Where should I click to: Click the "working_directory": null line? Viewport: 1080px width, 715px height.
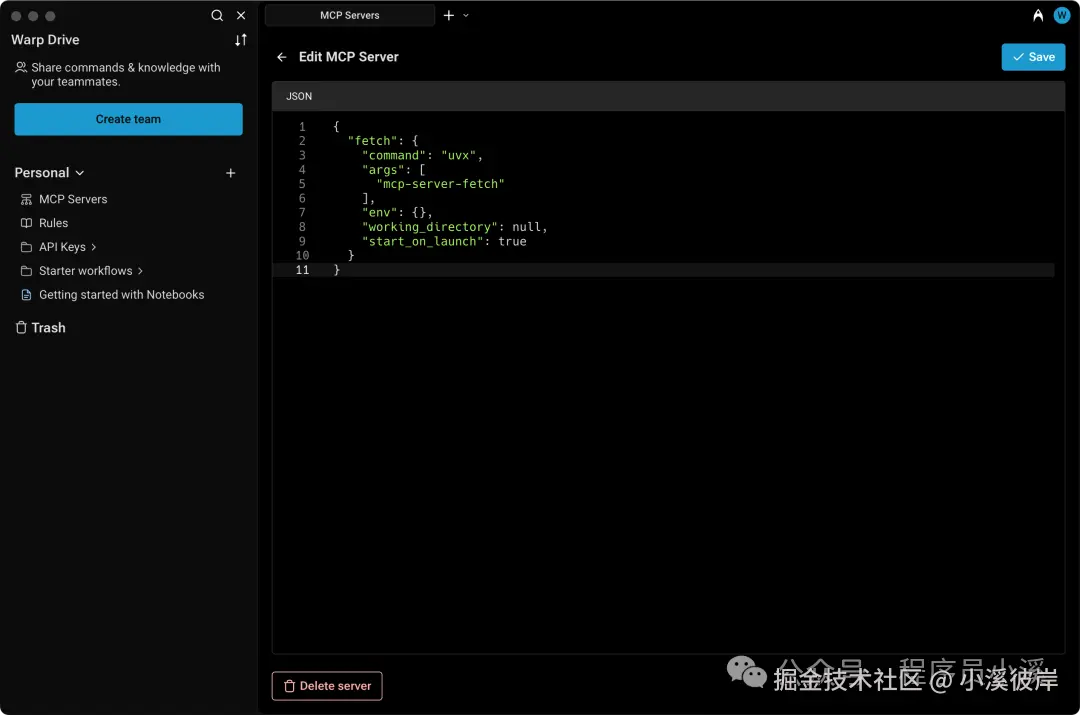coord(455,227)
